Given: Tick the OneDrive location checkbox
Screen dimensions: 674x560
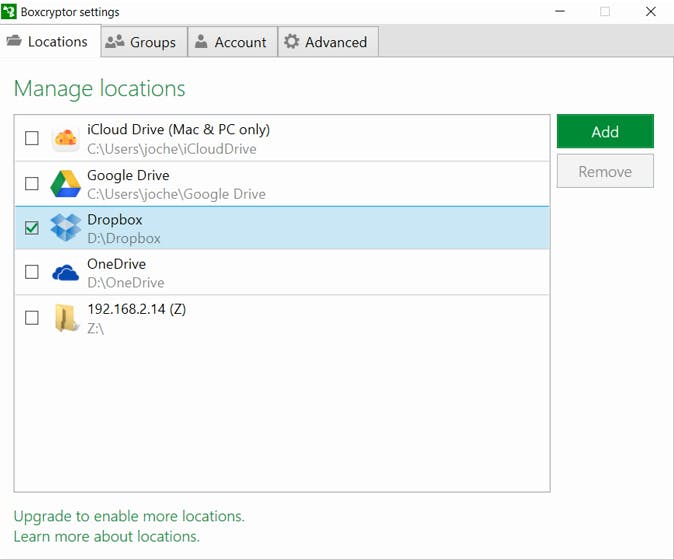Looking at the screenshot, I should (x=32, y=272).
